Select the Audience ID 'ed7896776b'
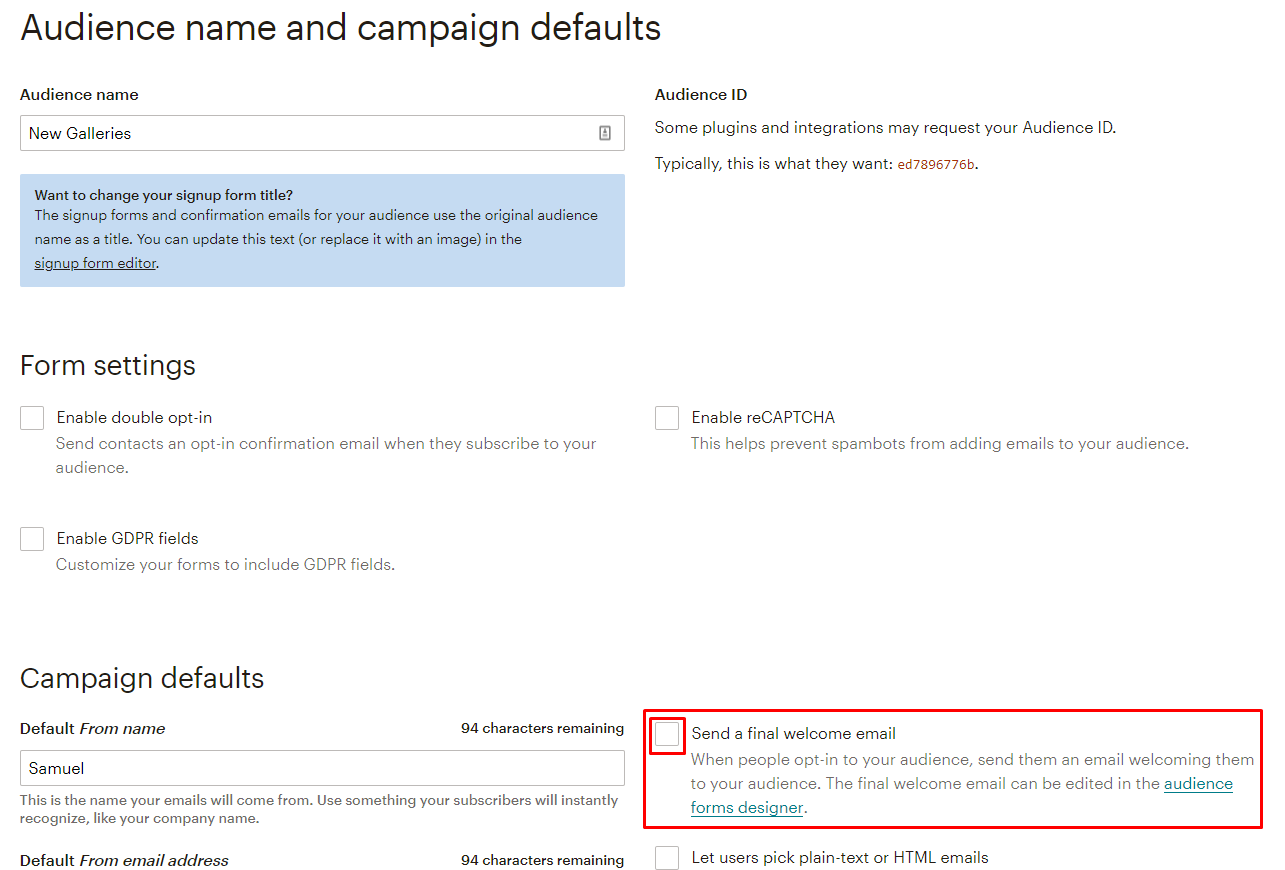 [x=936, y=163]
